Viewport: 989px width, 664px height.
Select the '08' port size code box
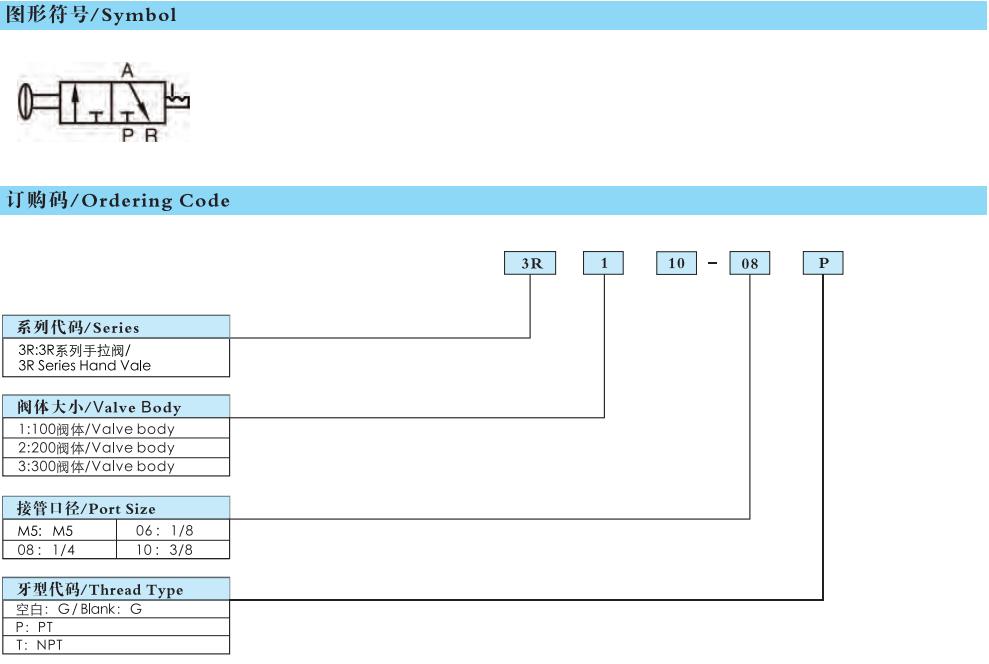coord(750,263)
